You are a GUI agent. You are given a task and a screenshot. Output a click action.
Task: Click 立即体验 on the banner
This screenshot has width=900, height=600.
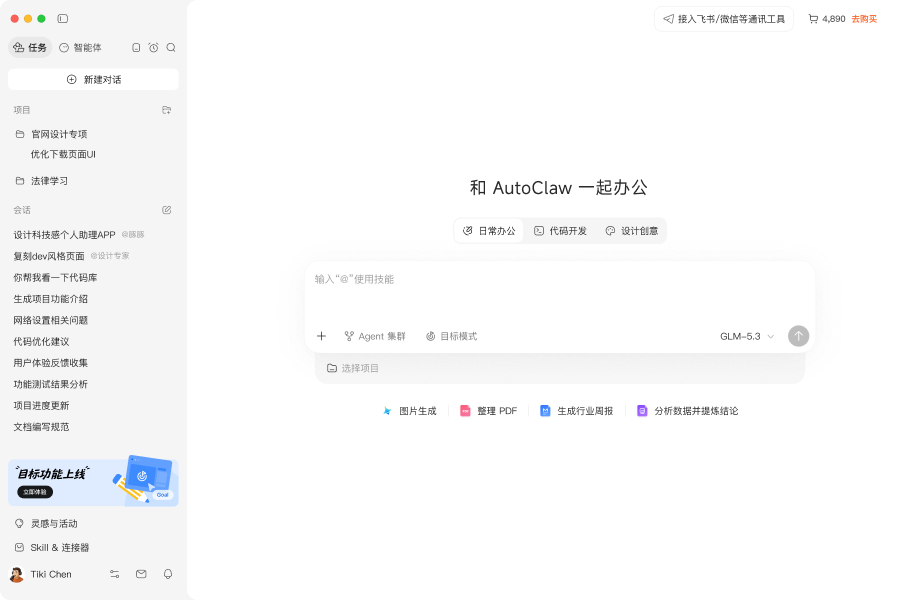tap(35, 492)
